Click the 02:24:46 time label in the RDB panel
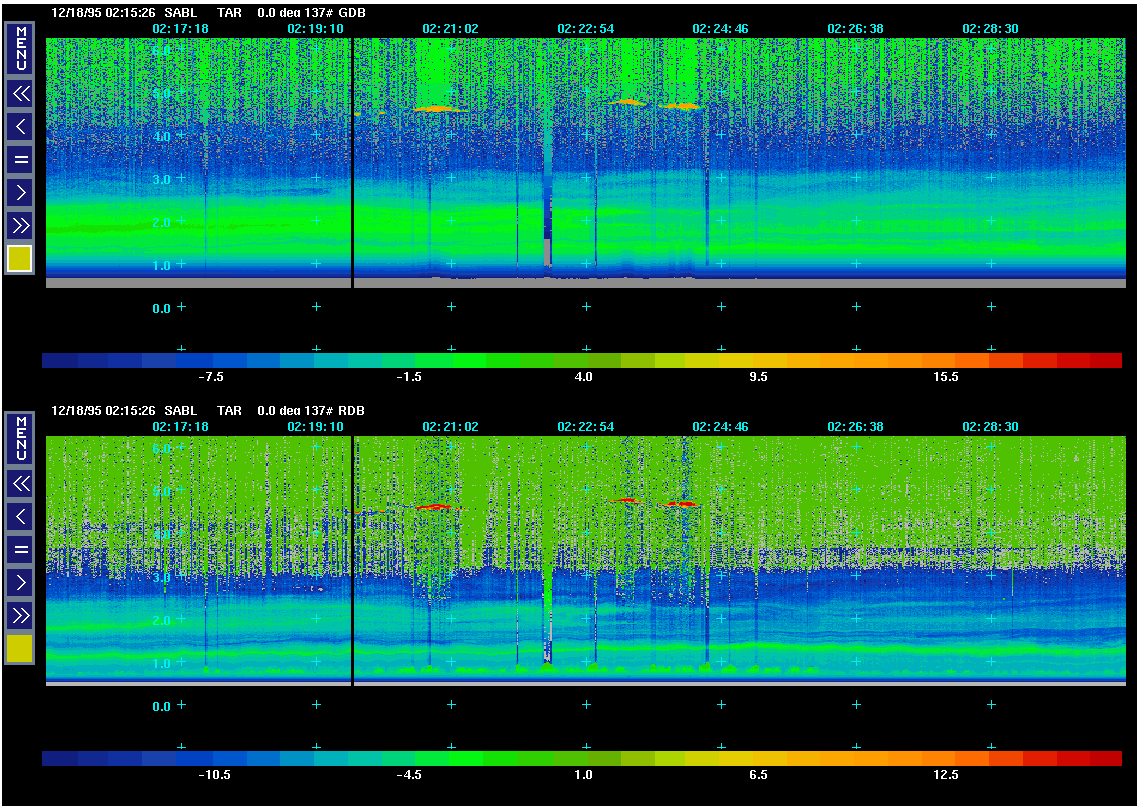 click(x=720, y=427)
